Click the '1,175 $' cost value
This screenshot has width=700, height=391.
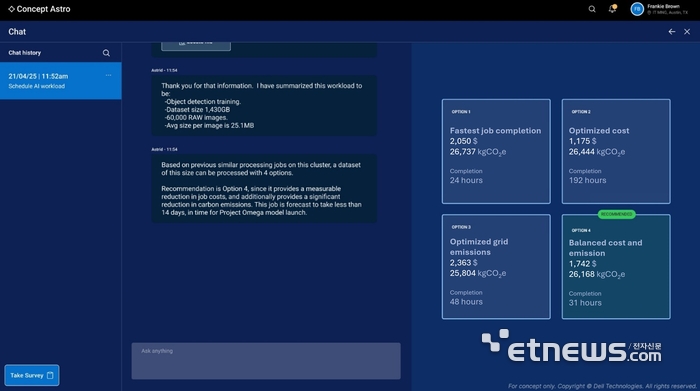[x=583, y=141]
